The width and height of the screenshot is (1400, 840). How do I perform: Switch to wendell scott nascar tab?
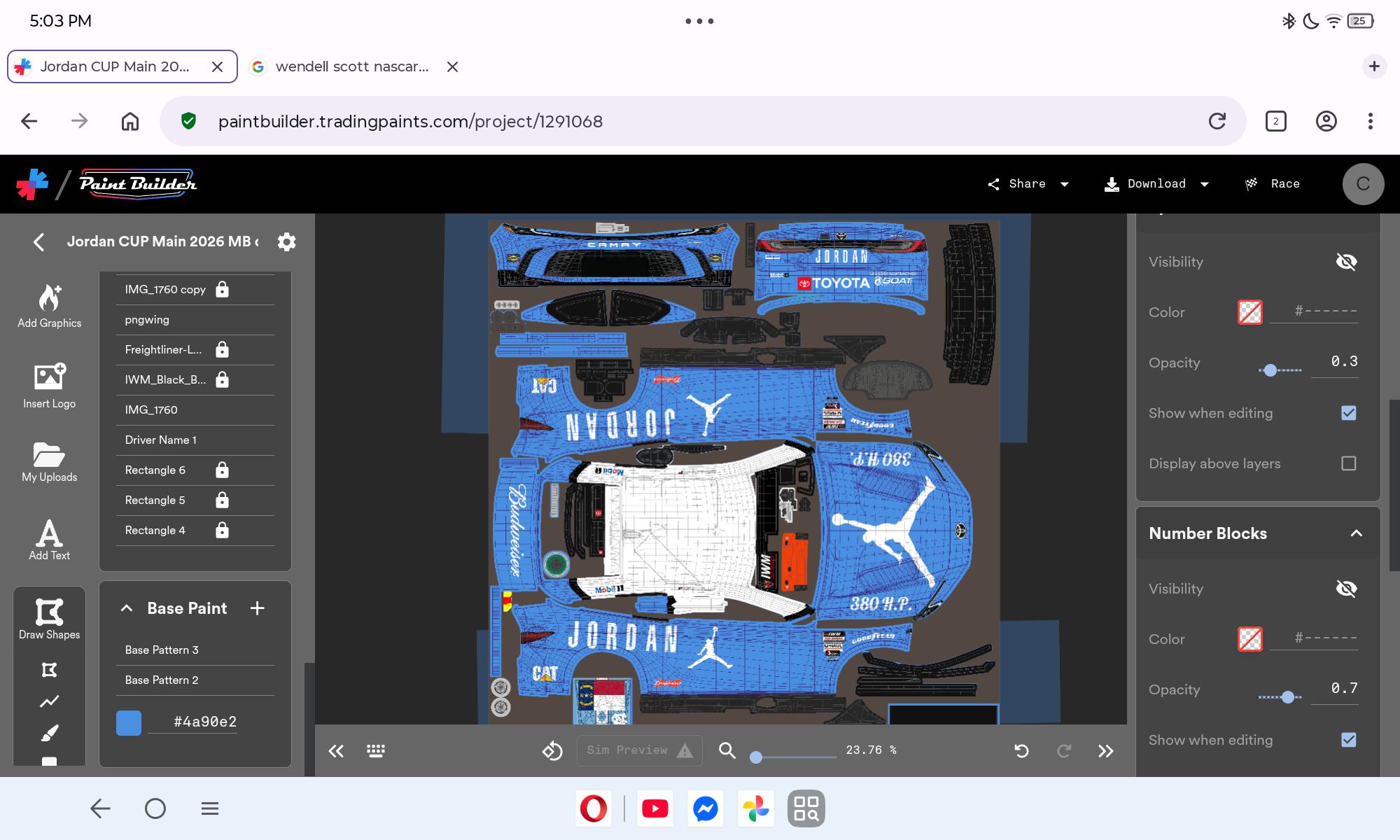[352, 66]
